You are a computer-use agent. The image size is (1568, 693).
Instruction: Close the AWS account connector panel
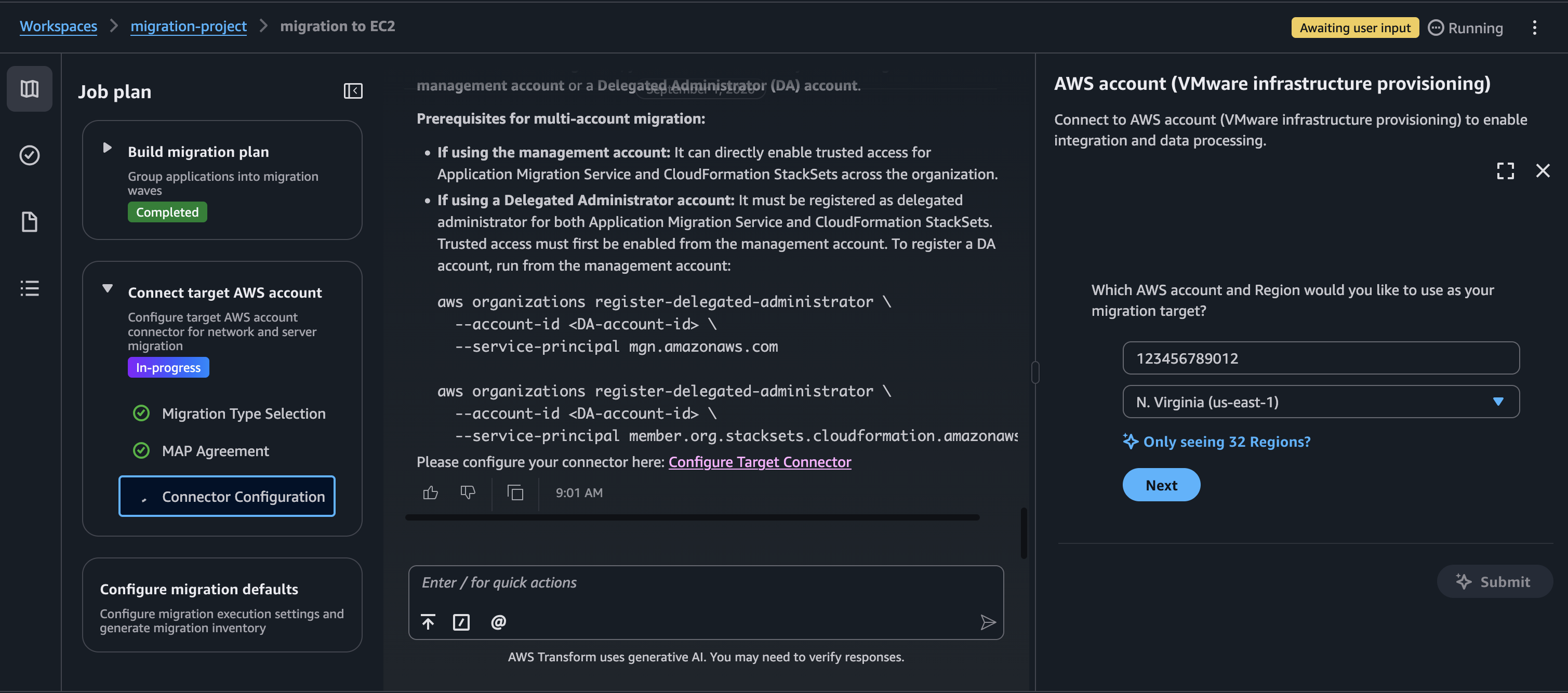pos(1543,171)
